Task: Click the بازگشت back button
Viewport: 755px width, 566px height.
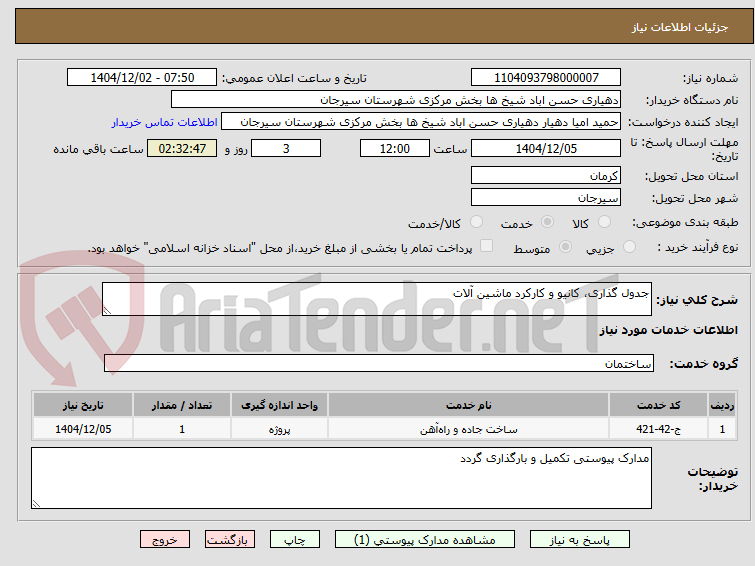Action: [230, 540]
